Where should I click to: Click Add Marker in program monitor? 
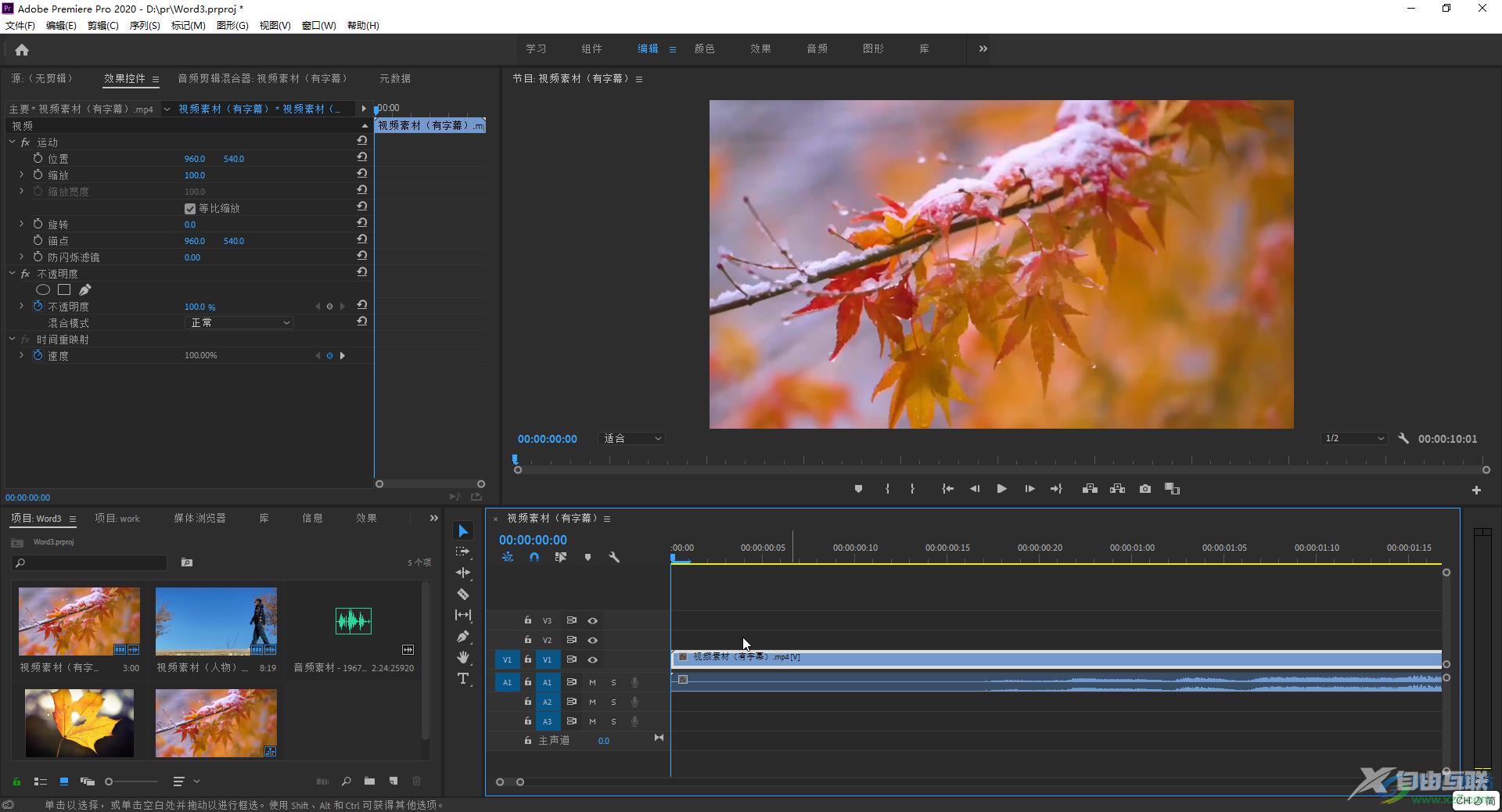pyautogui.click(x=858, y=489)
